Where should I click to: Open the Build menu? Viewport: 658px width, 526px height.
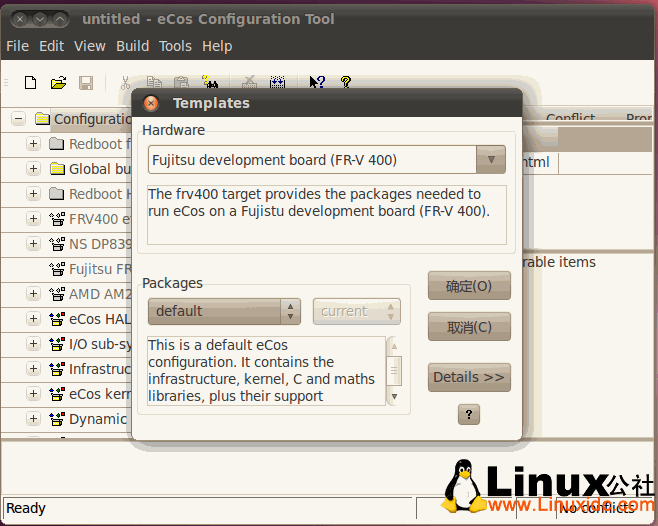(x=132, y=46)
